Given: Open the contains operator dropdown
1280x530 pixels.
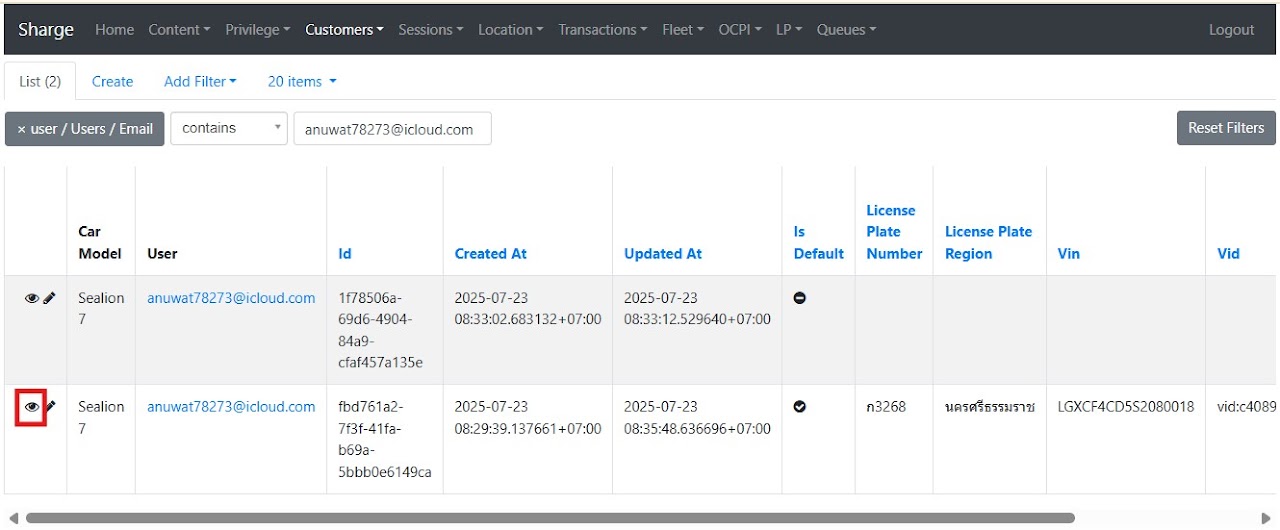Looking at the screenshot, I should coord(228,128).
